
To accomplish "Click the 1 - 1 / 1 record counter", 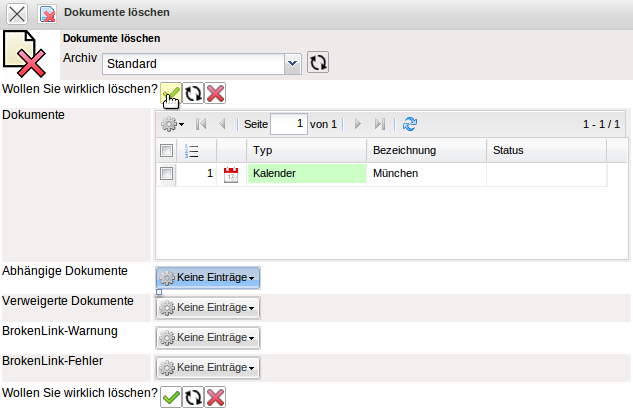I will point(601,124).
